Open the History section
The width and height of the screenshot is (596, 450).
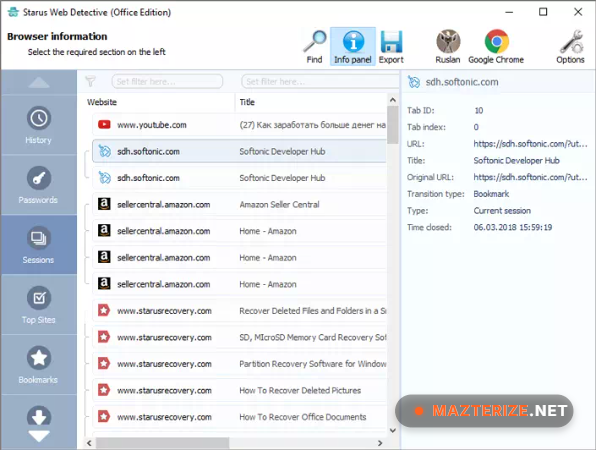(x=38, y=125)
